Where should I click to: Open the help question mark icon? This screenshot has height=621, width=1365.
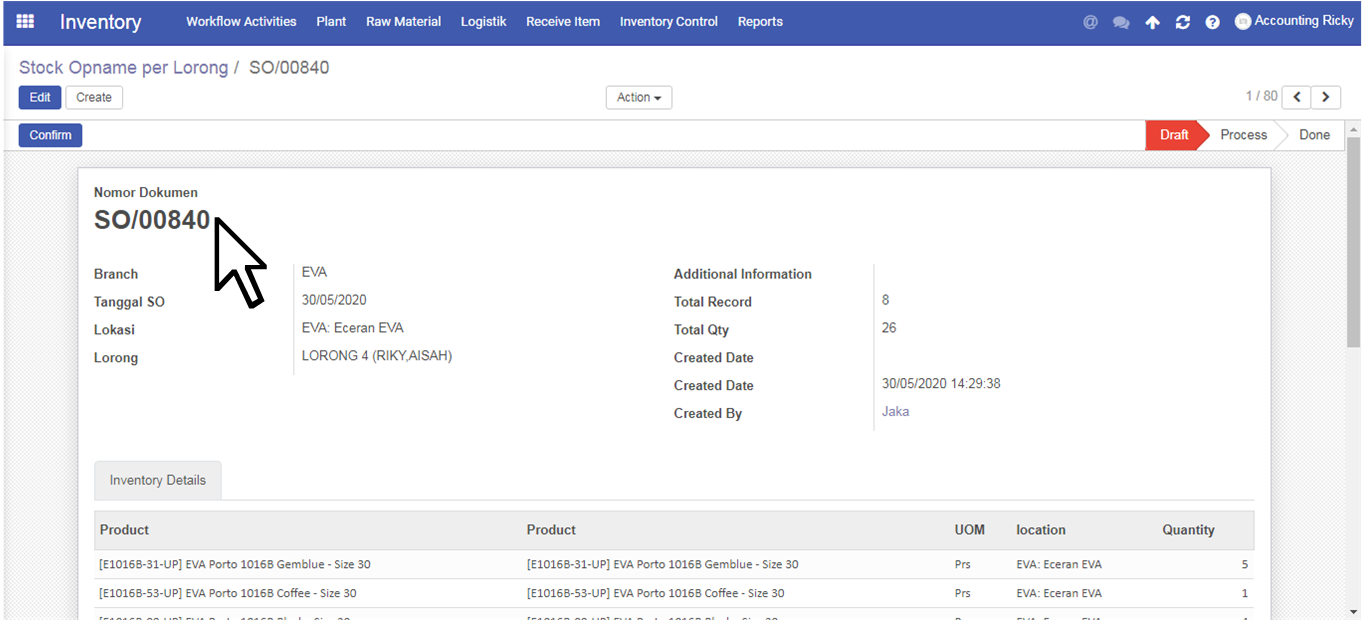coord(1212,22)
